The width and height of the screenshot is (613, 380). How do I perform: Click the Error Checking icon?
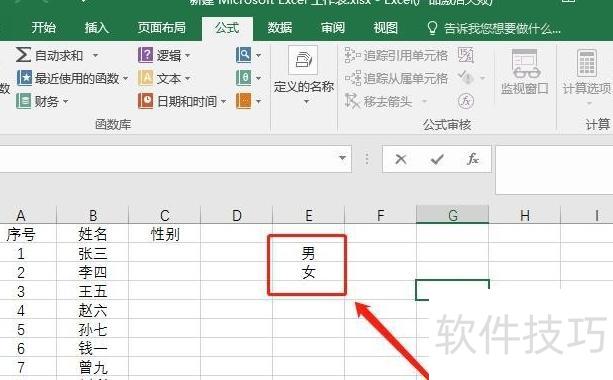point(466,77)
